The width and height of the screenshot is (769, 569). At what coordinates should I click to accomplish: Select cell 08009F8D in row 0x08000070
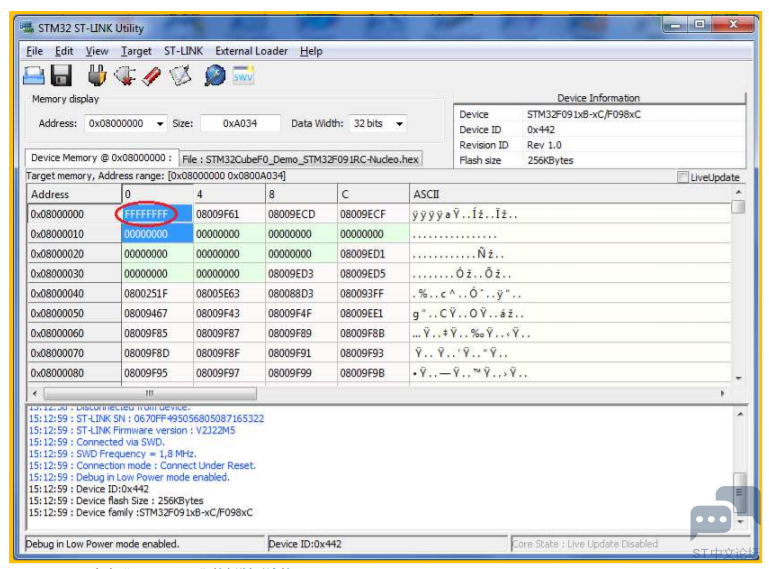[x=156, y=353]
